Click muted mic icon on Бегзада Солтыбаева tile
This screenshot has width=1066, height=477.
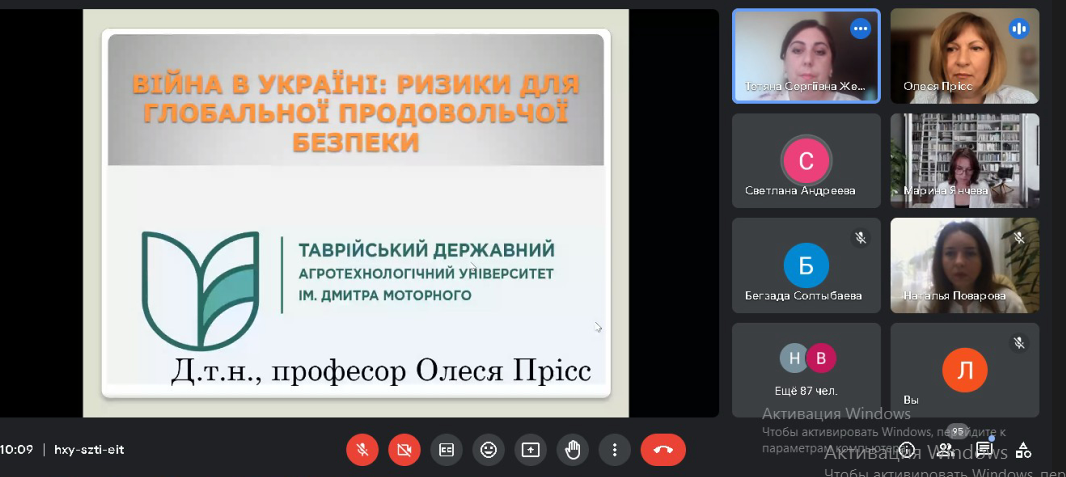pyautogui.click(x=861, y=238)
